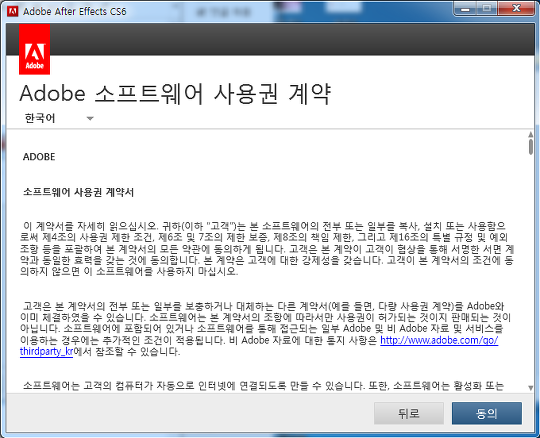This screenshot has height=438, width=540.
Task: Open the http://www.adobe.com/go/ hyperlink
Action: tap(439, 340)
